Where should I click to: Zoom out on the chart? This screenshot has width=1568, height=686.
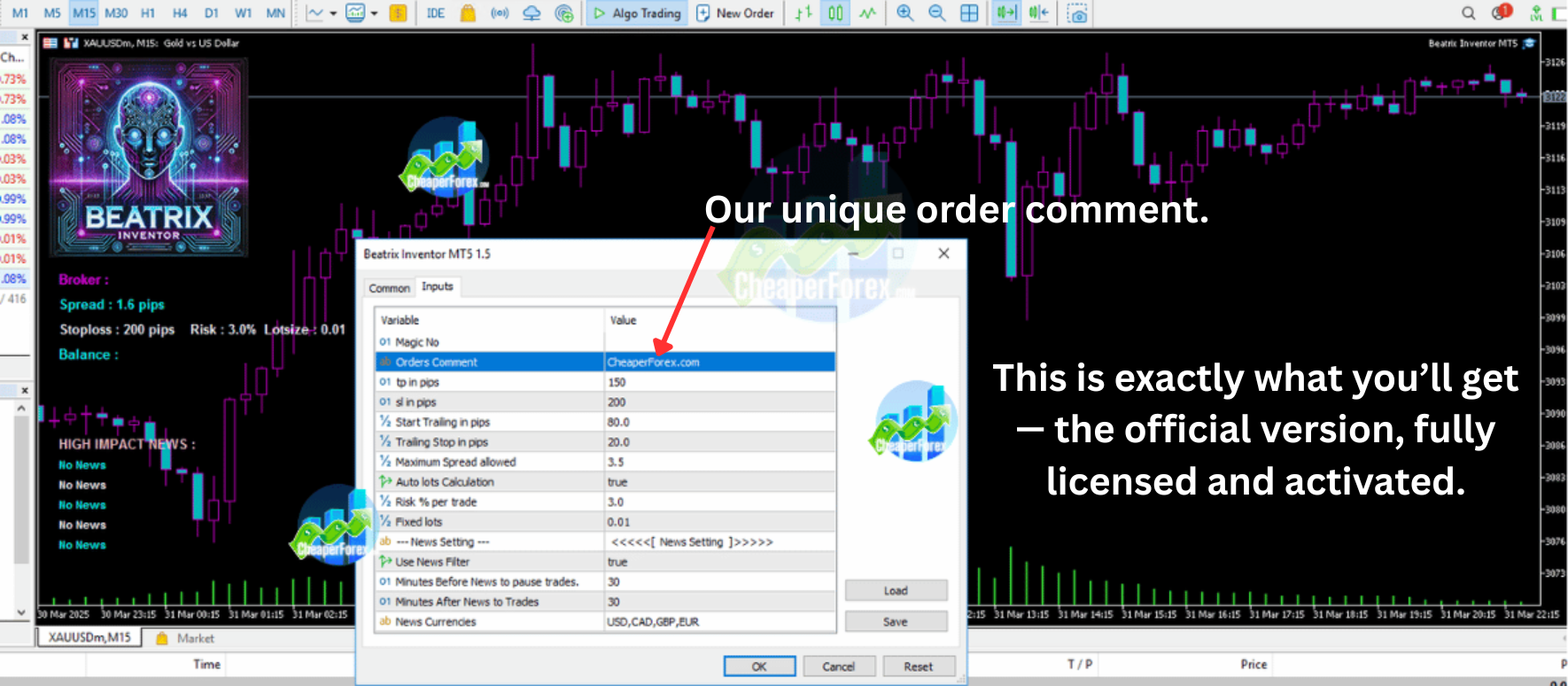[936, 13]
